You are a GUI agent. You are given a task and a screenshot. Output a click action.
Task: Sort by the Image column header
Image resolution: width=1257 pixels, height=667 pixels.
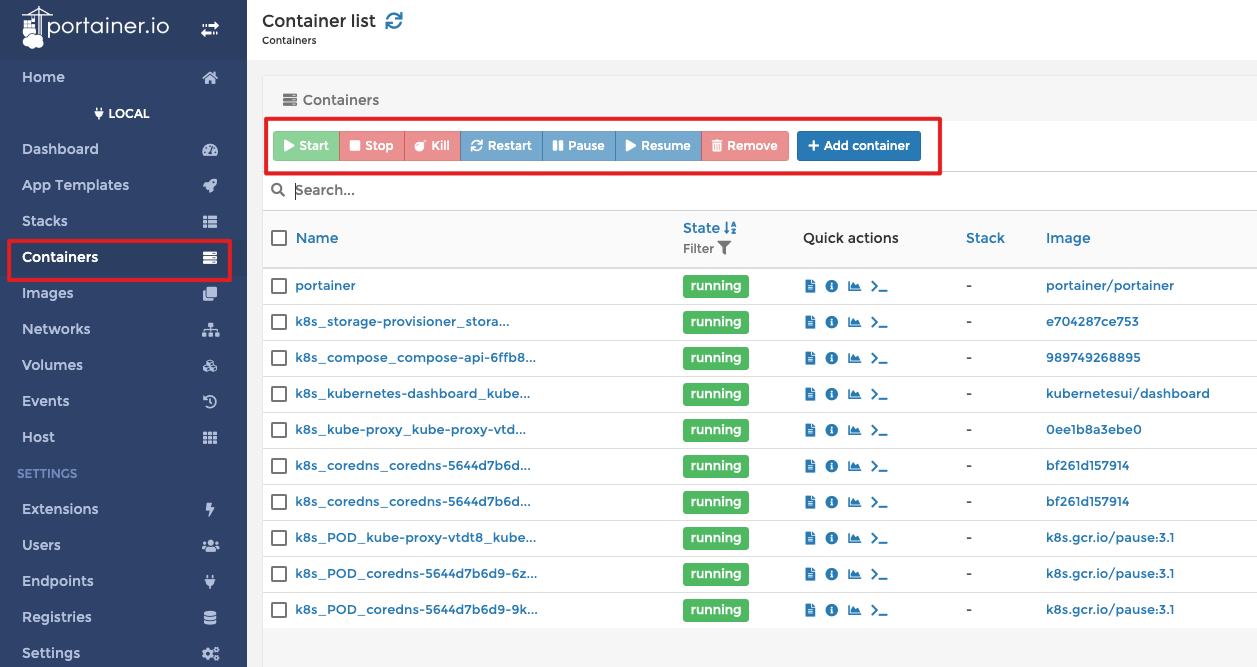[x=1068, y=238]
